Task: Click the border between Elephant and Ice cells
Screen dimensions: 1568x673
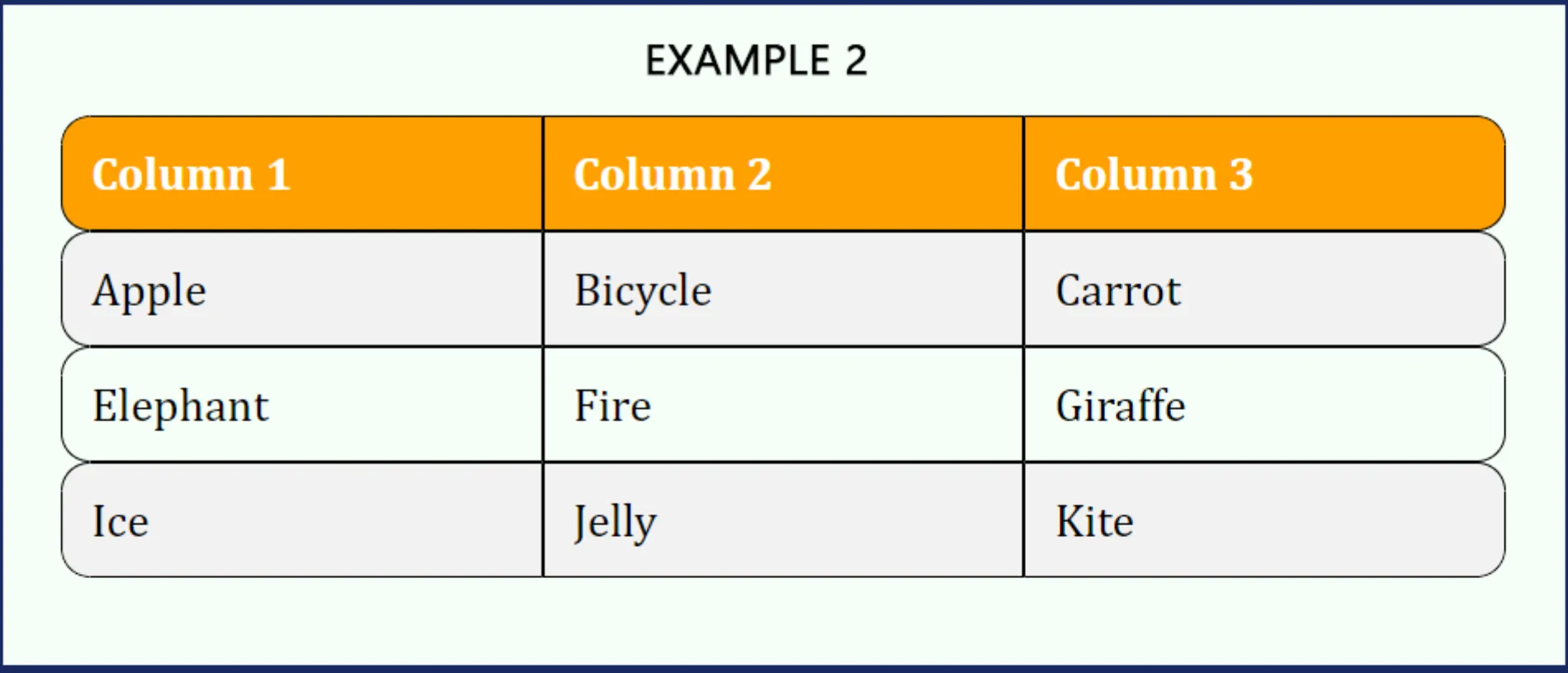Action: (x=302, y=462)
